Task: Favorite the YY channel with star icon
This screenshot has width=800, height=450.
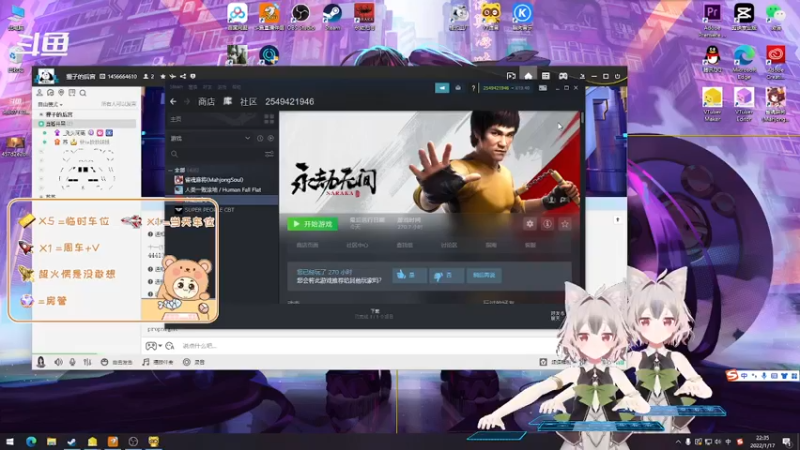Action: [x=163, y=77]
